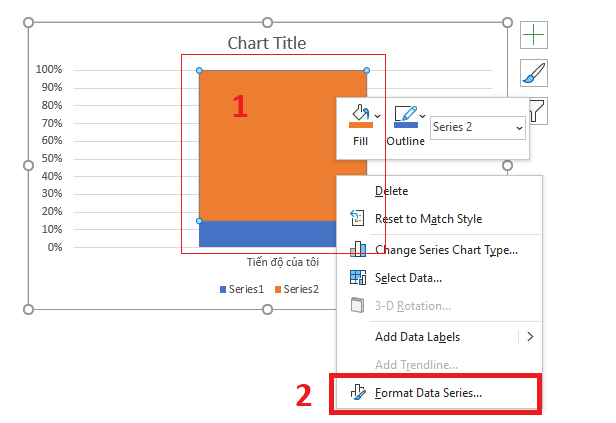Click the Change Series Chart Type icon
The height and width of the screenshot is (423, 616).
tap(358, 249)
